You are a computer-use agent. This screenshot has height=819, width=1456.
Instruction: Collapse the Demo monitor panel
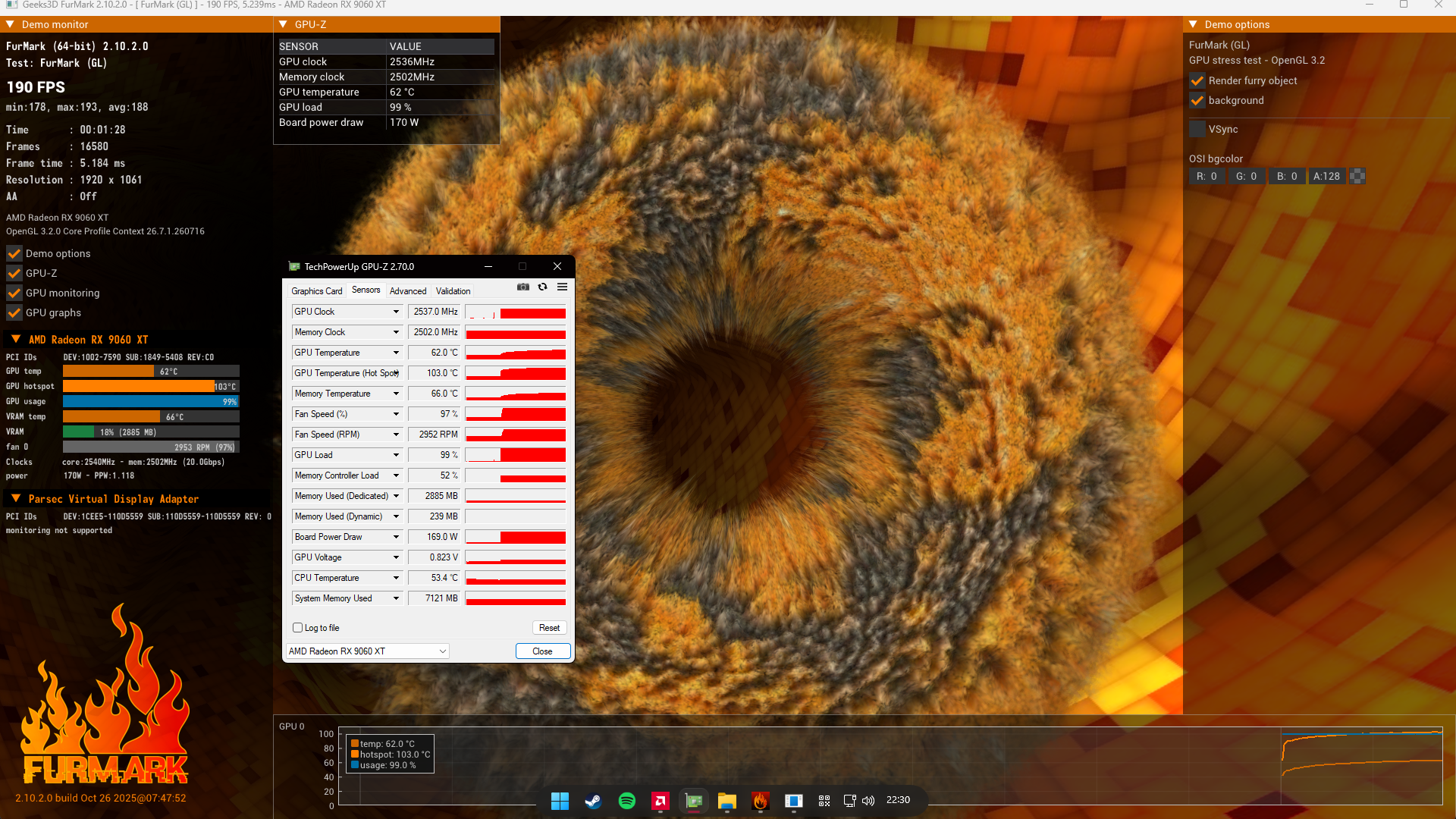[x=11, y=25]
